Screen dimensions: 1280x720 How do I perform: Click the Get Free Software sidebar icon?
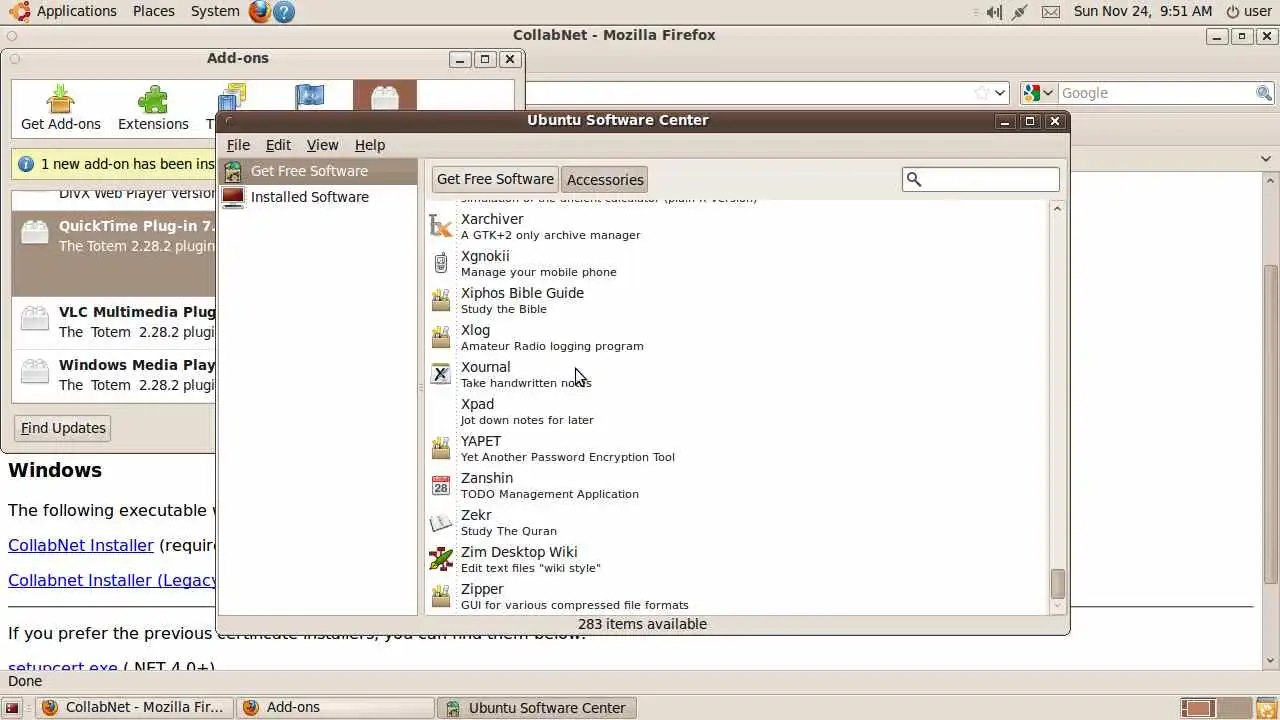pos(233,171)
